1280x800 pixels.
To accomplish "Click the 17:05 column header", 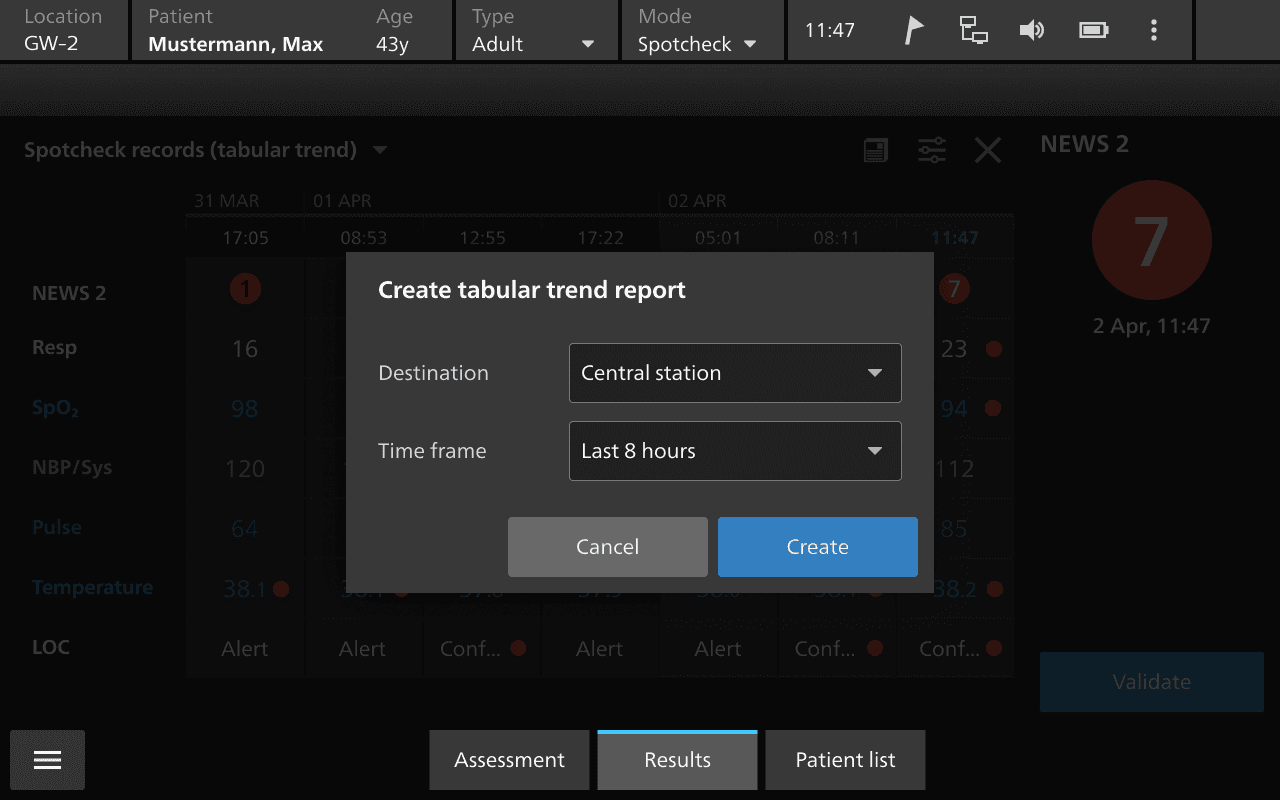I will [245, 238].
